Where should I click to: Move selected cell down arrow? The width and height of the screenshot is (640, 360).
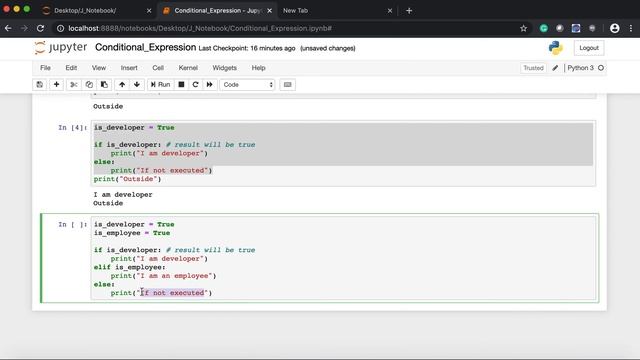pyautogui.click(x=137, y=84)
